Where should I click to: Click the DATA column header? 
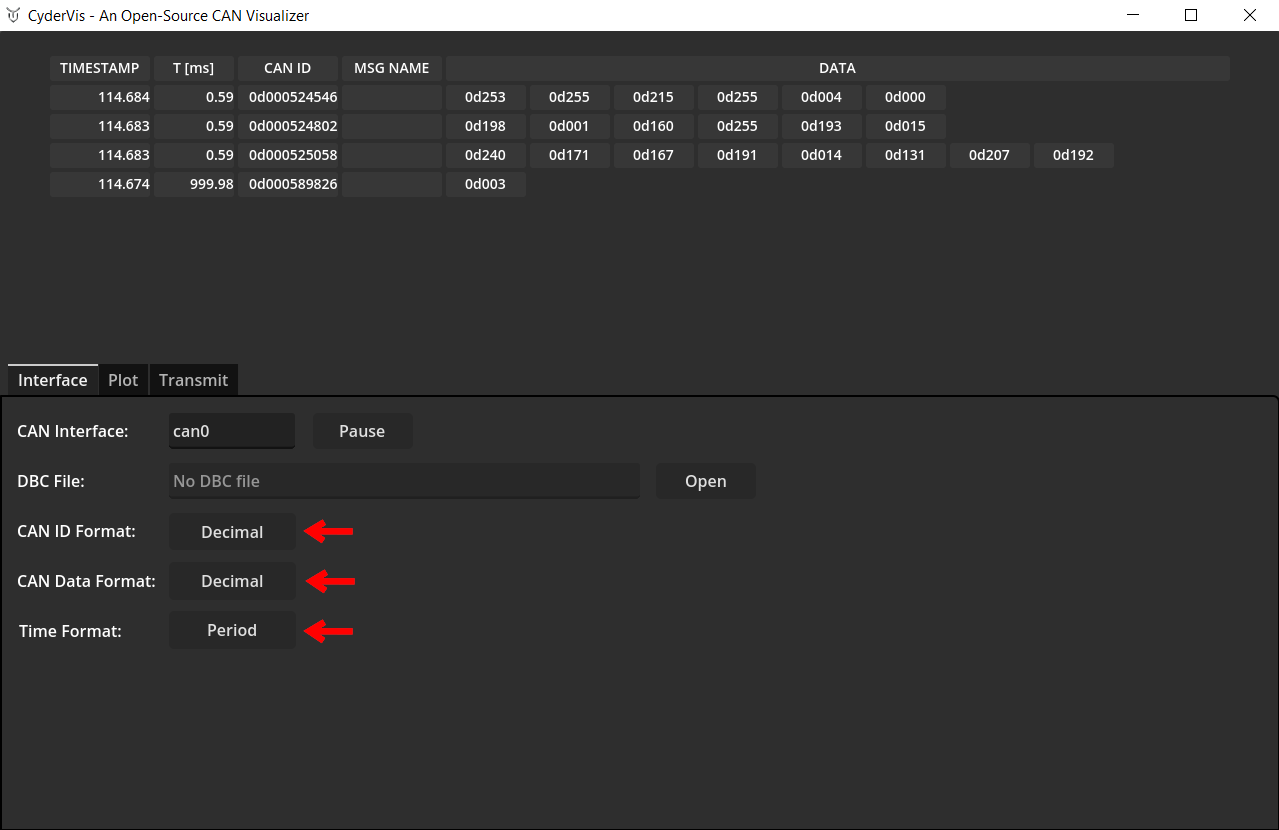[837, 68]
